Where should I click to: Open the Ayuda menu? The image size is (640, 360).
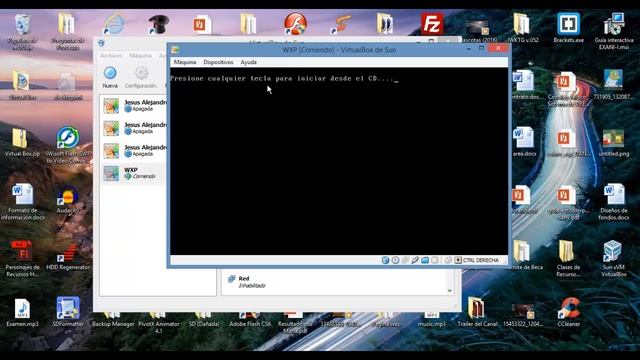(249, 62)
